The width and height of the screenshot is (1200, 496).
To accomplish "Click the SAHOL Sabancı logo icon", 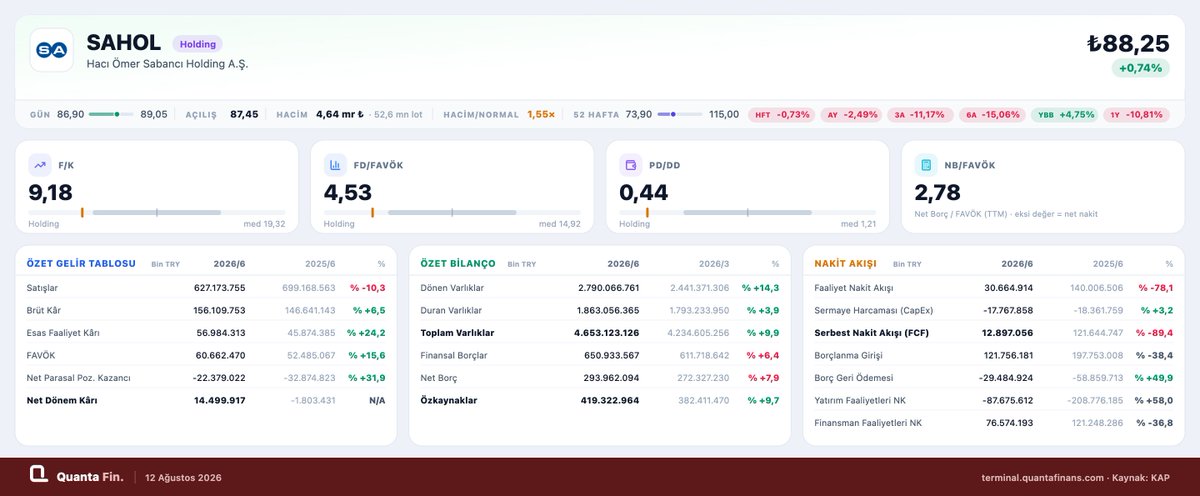I will (x=51, y=49).
